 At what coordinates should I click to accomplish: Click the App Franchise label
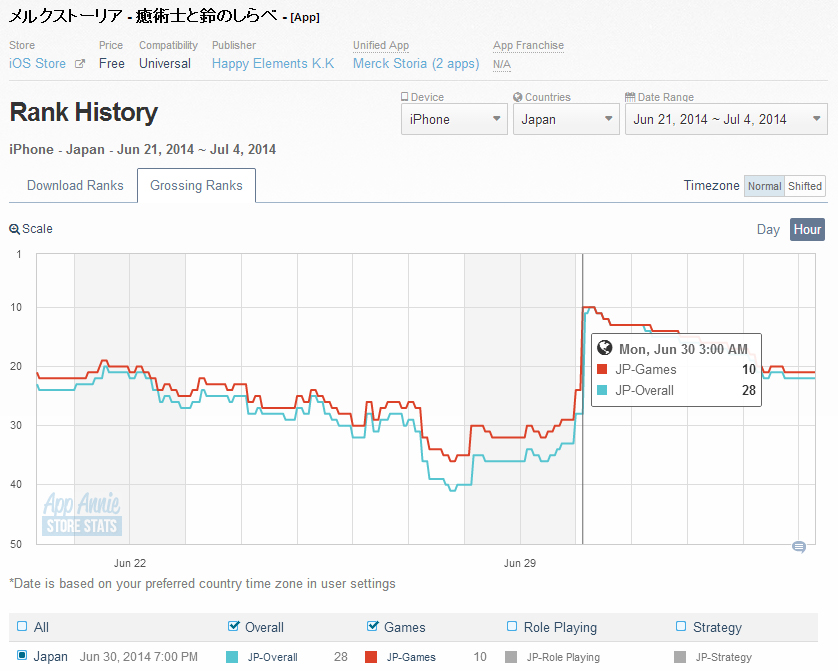tap(528, 45)
